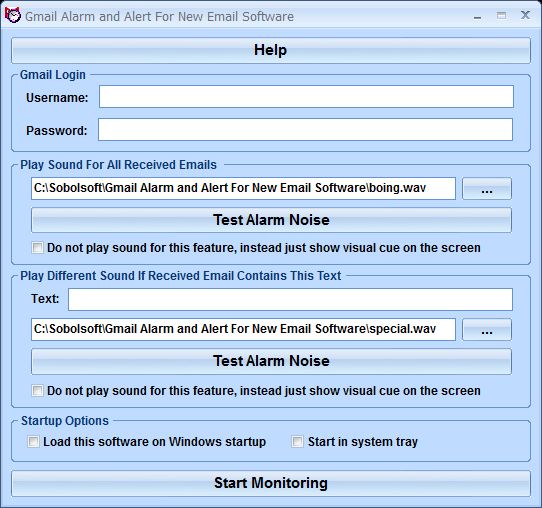Minimize the Gmail Alarm window
Viewport: 542px width, 508px height.
coord(477,17)
